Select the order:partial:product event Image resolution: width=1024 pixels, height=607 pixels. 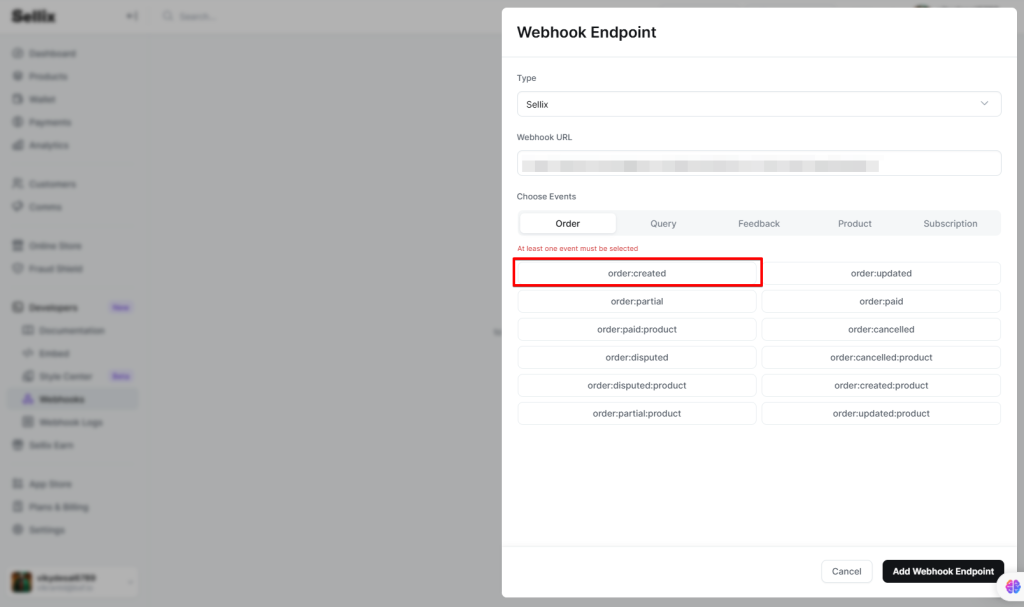637,413
